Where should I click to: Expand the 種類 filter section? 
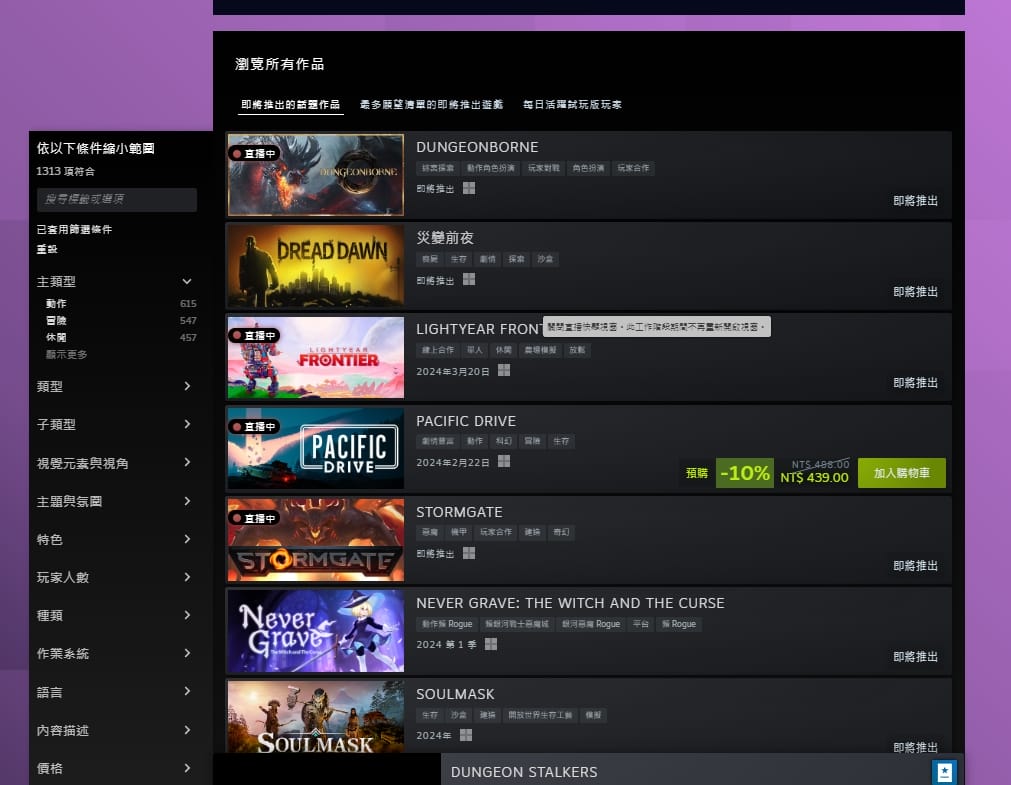(187, 615)
